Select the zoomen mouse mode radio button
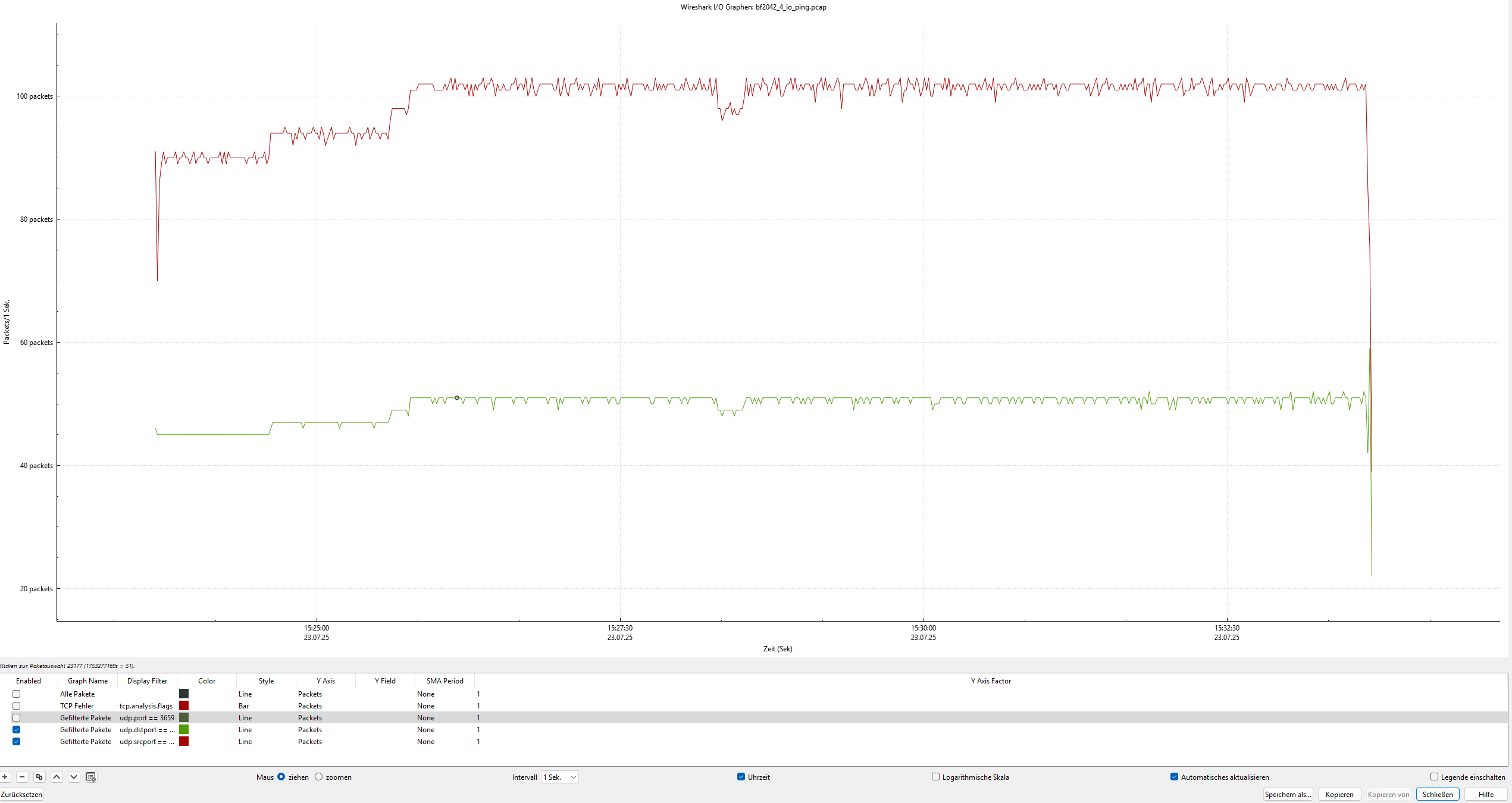 click(x=319, y=777)
